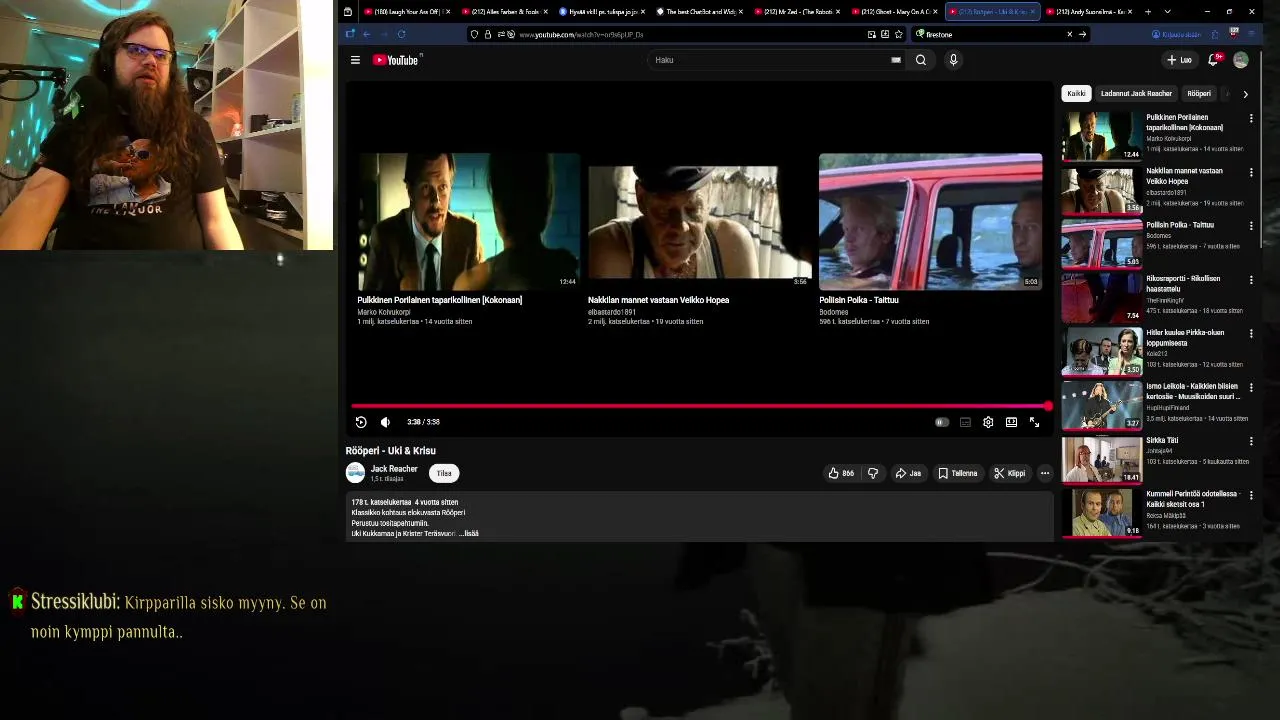1280x720 pixels.
Task: Open the on-screen keyboard icon in search box
Action: (896, 60)
